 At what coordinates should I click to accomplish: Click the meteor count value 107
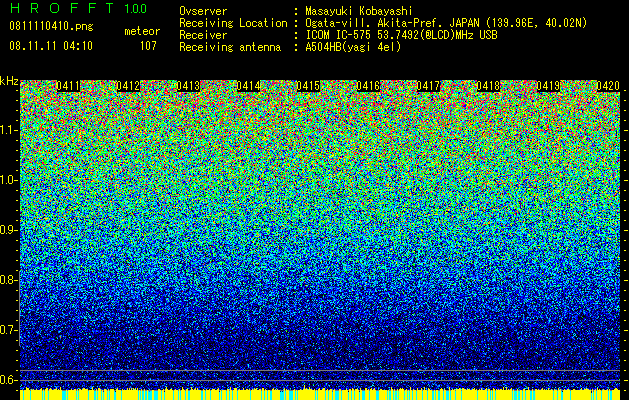pos(148,46)
